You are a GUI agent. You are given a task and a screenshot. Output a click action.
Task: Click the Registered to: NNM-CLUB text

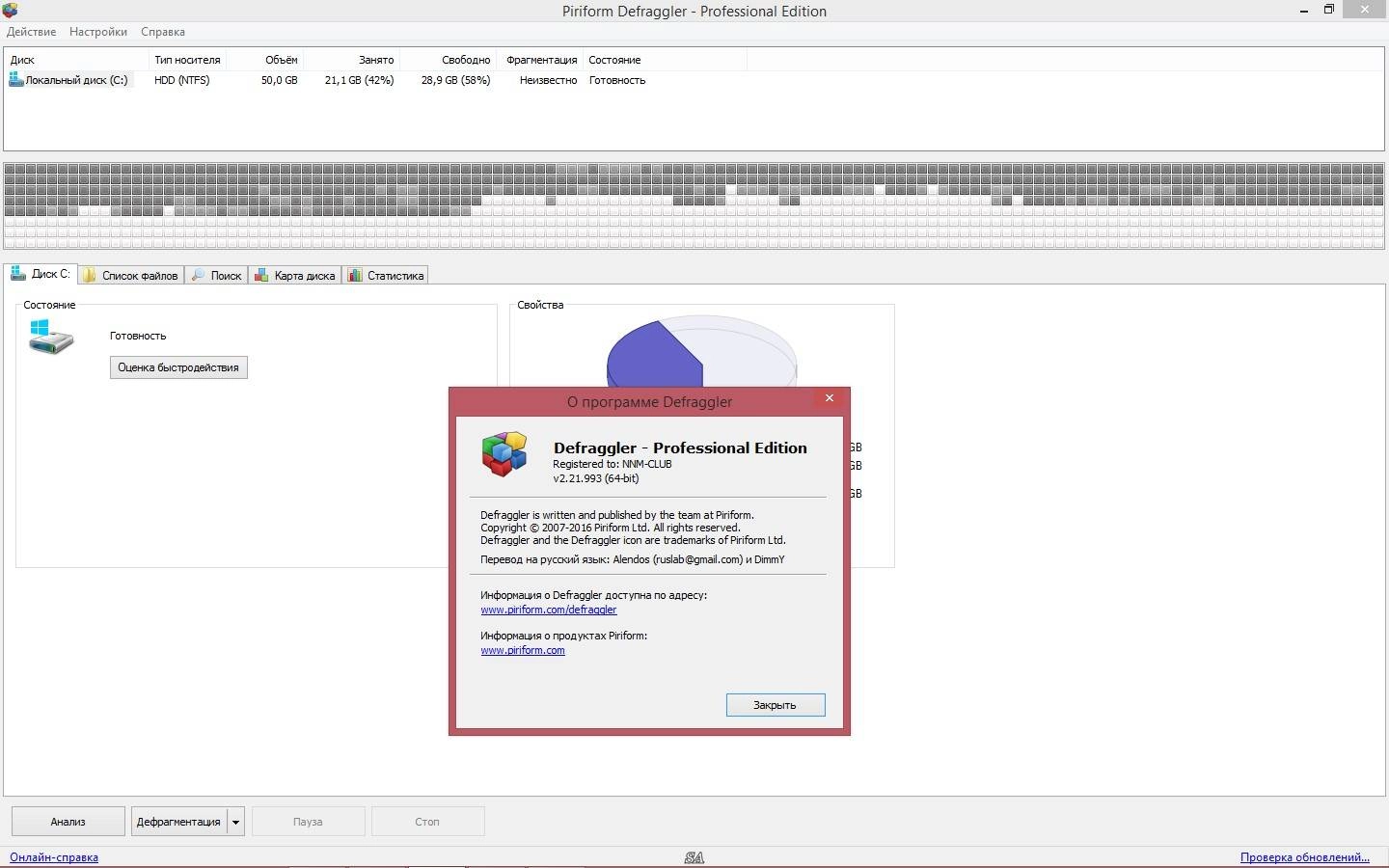[x=613, y=464]
